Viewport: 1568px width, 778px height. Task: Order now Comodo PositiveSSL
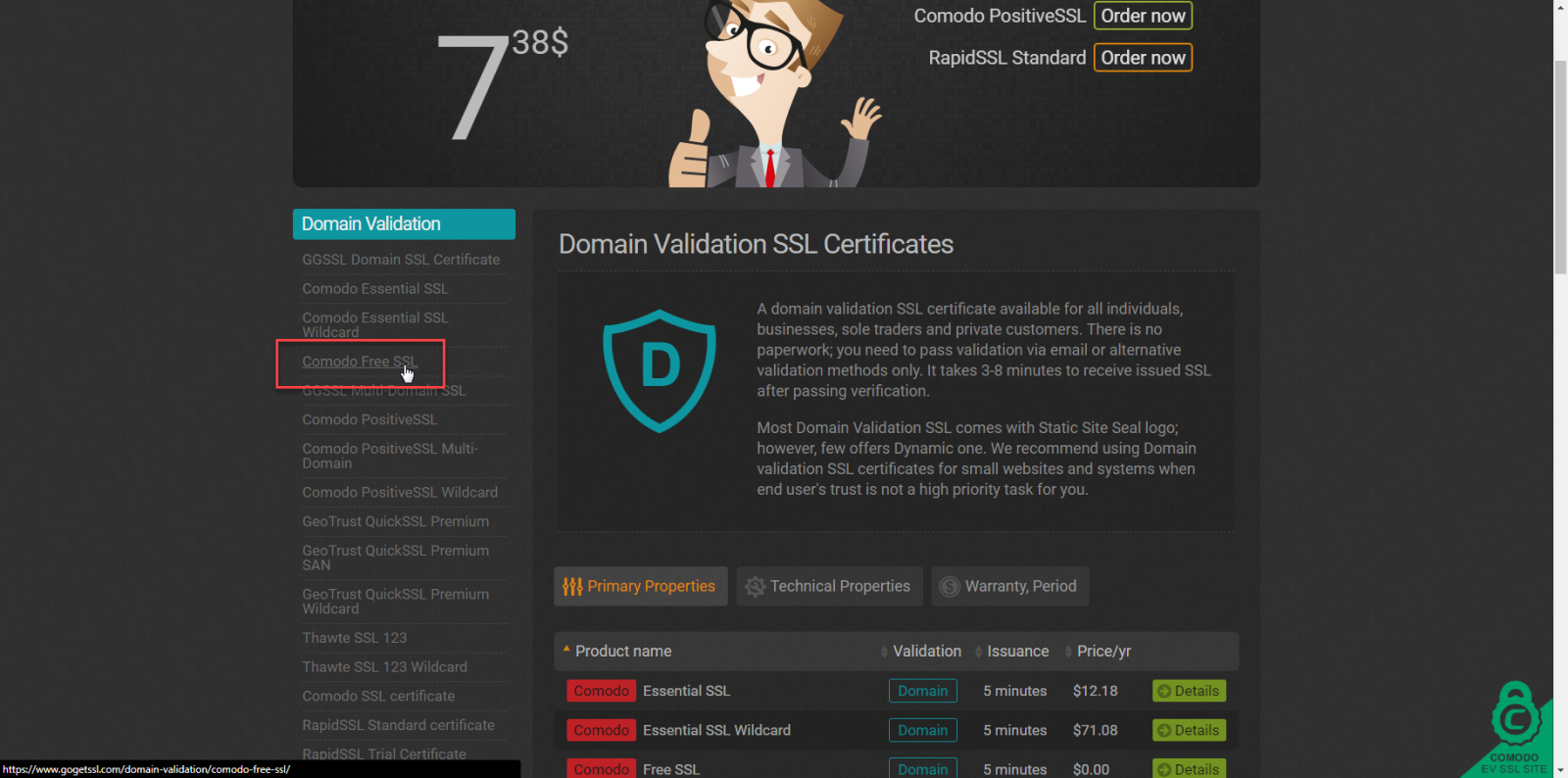coord(1143,16)
